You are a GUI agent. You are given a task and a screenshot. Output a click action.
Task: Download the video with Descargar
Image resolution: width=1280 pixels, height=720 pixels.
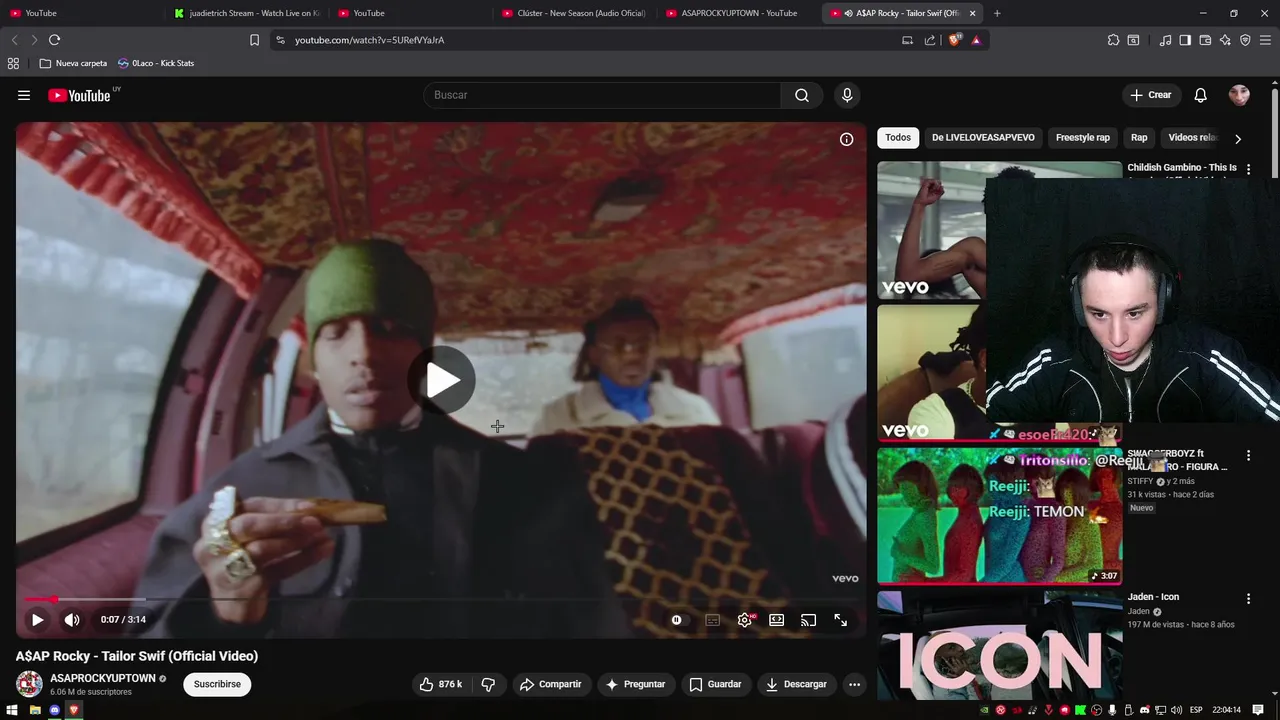(796, 684)
